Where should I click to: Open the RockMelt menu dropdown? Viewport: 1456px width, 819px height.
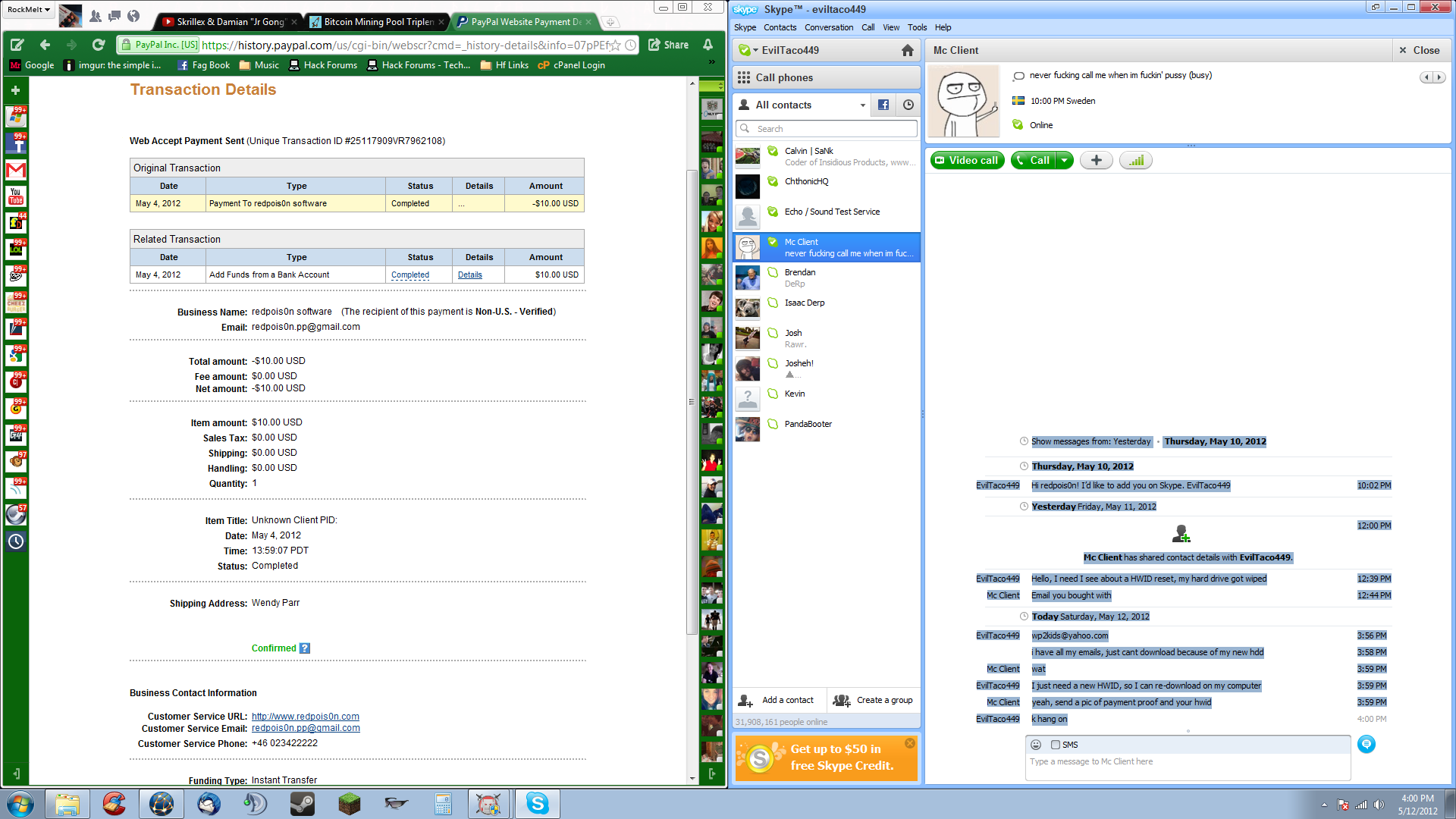click(x=29, y=10)
